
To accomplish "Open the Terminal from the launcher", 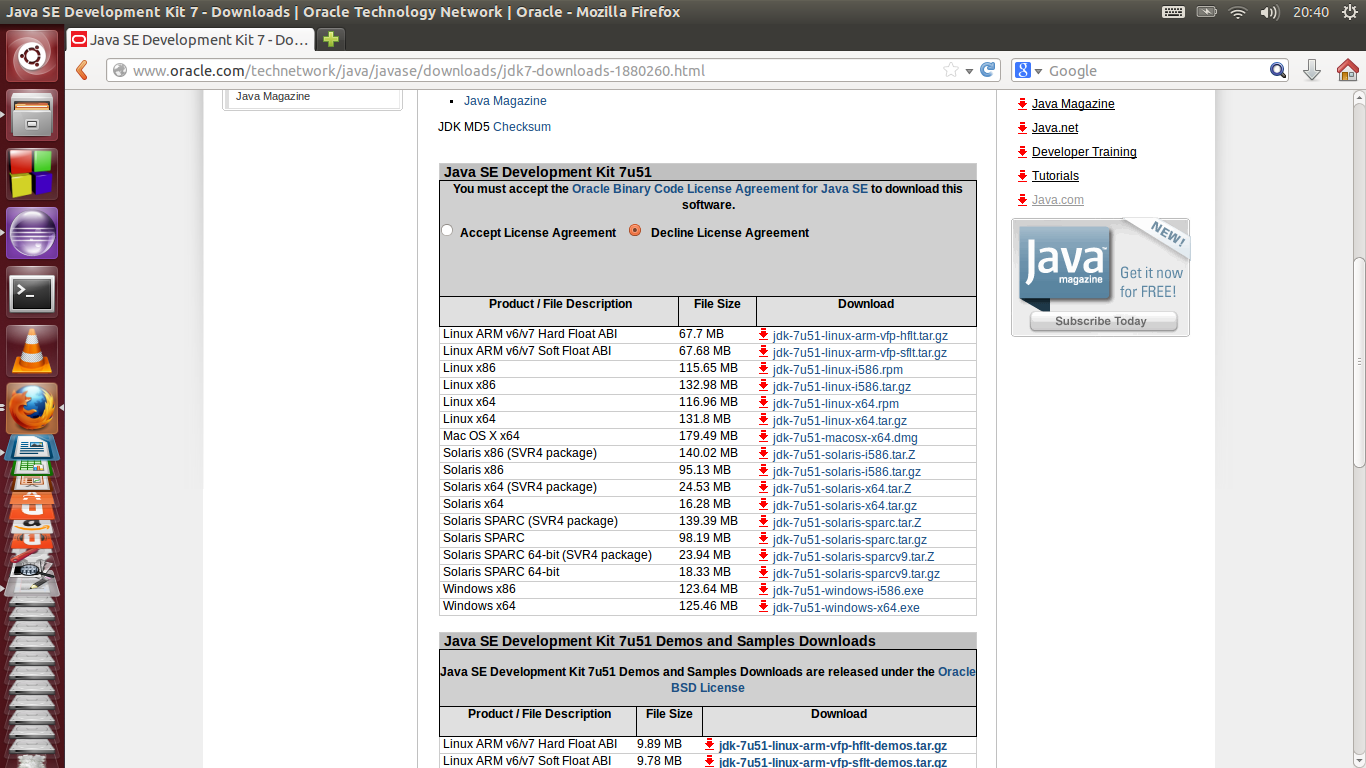I will (x=33, y=292).
